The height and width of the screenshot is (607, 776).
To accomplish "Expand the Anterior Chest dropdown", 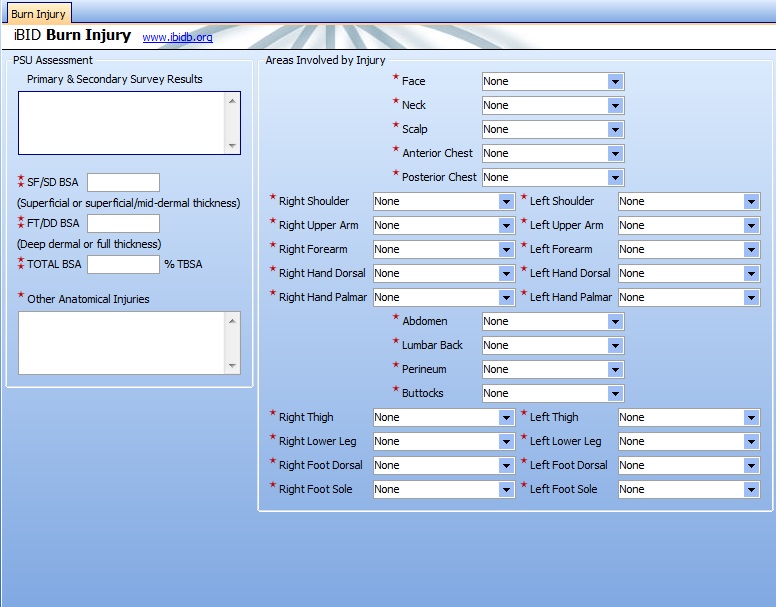I will [x=615, y=153].
